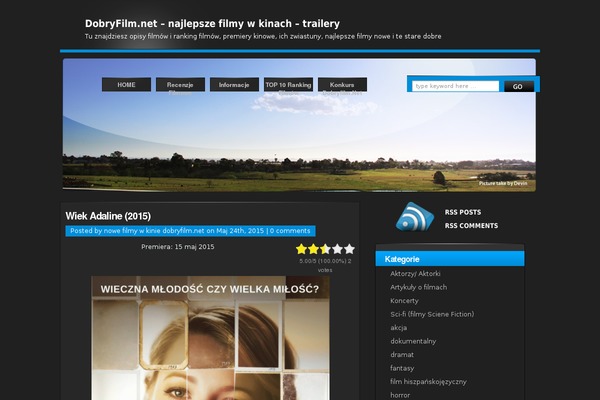Submit search with GO button
The width and height of the screenshot is (600, 400).
(518, 87)
